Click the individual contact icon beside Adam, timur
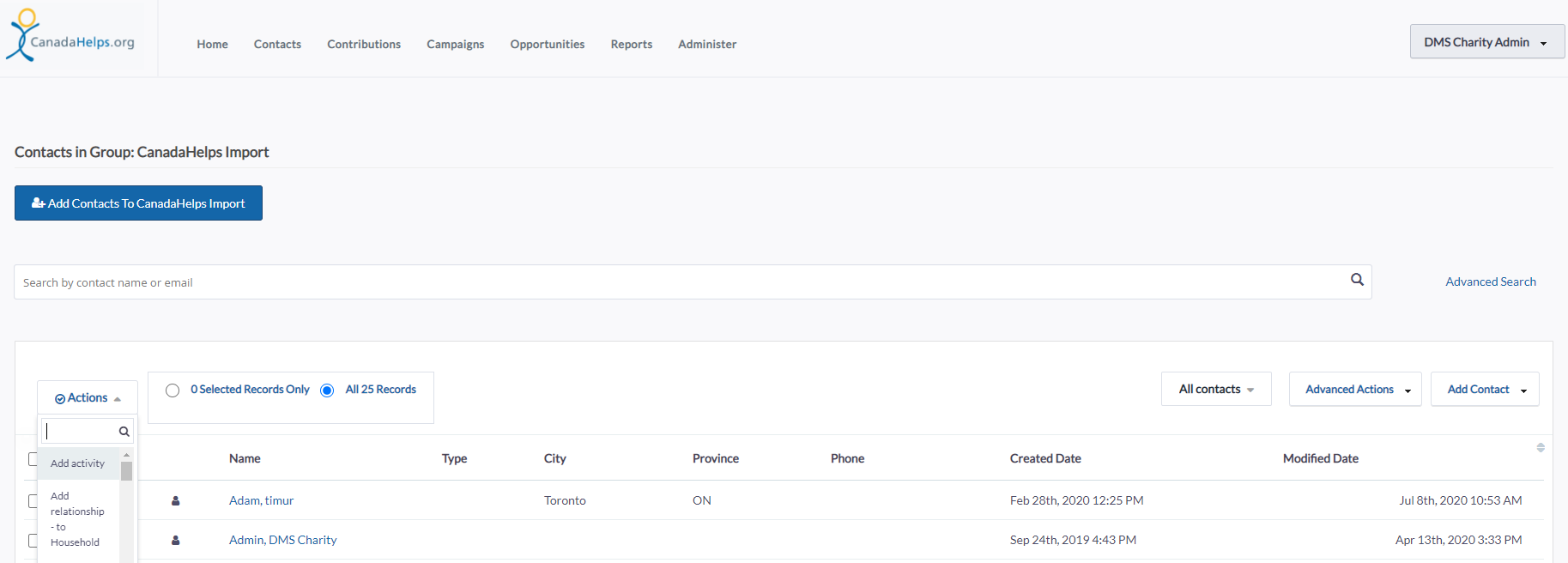The image size is (1568, 563). click(x=176, y=501)
